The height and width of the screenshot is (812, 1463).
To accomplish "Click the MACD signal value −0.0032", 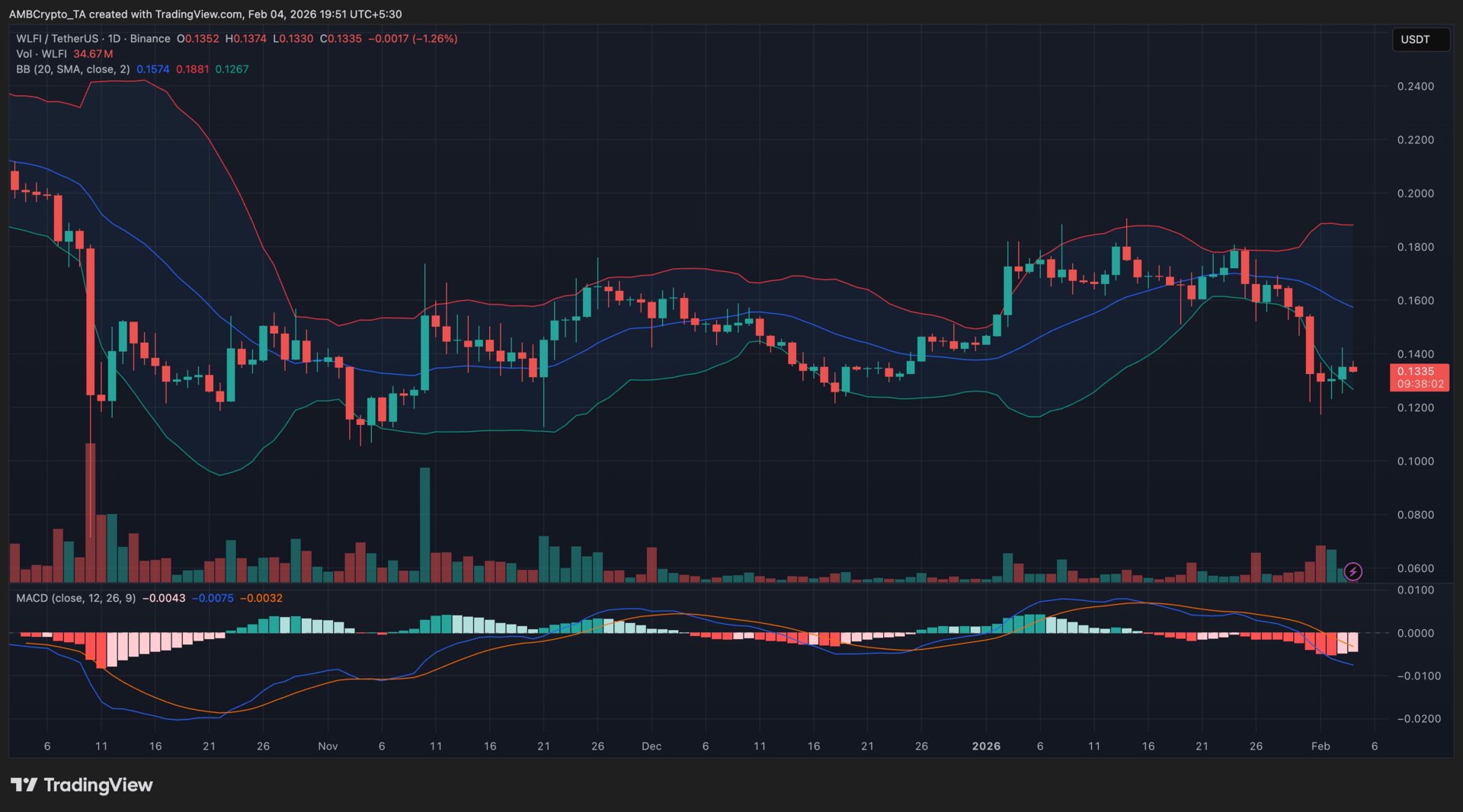I will click(261, 598).
